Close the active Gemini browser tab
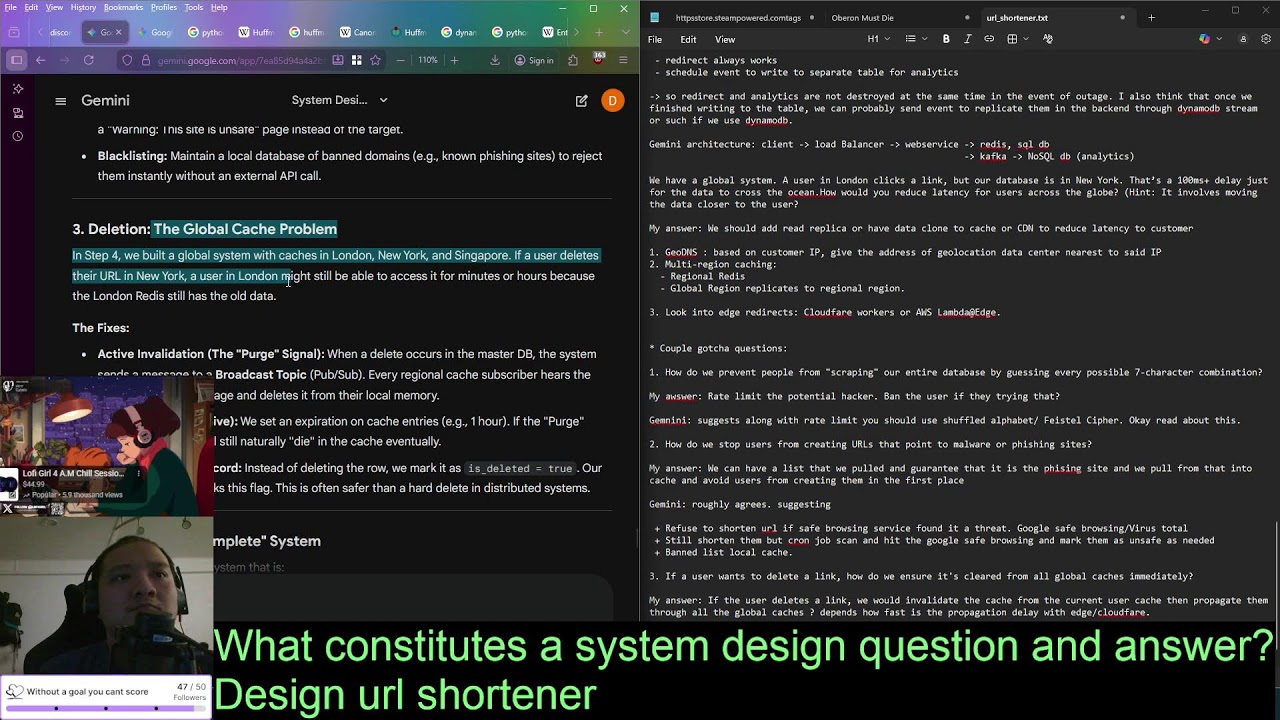1280x720 pixels. click(x=118, y=32)
